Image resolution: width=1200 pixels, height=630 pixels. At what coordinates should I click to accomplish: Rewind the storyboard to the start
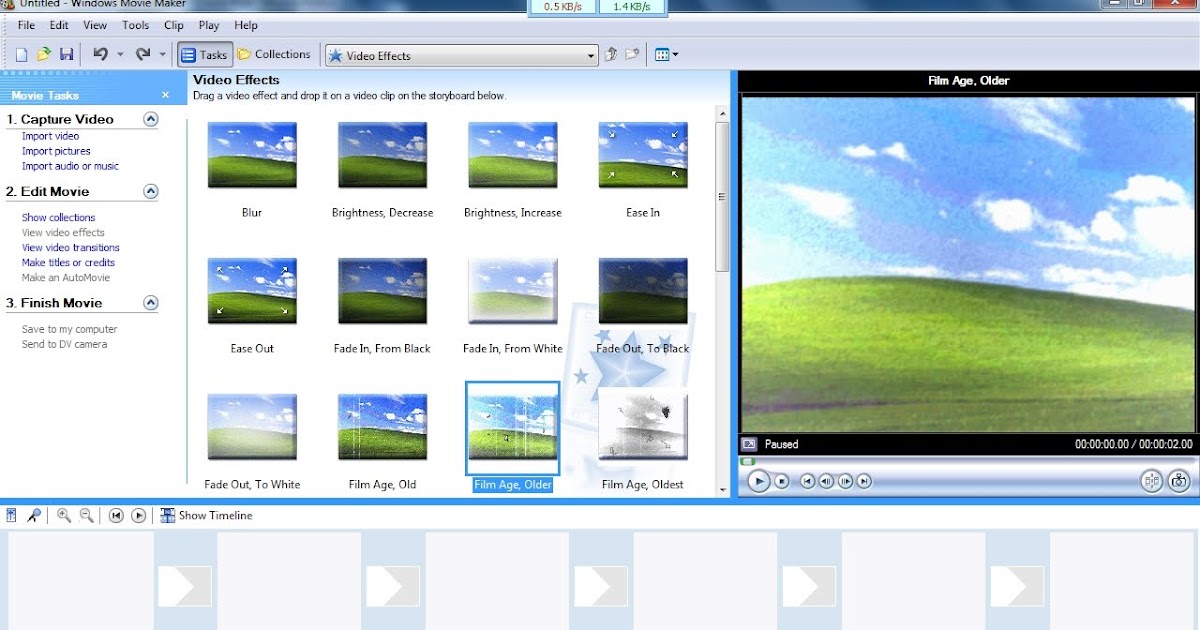[116, 515]
